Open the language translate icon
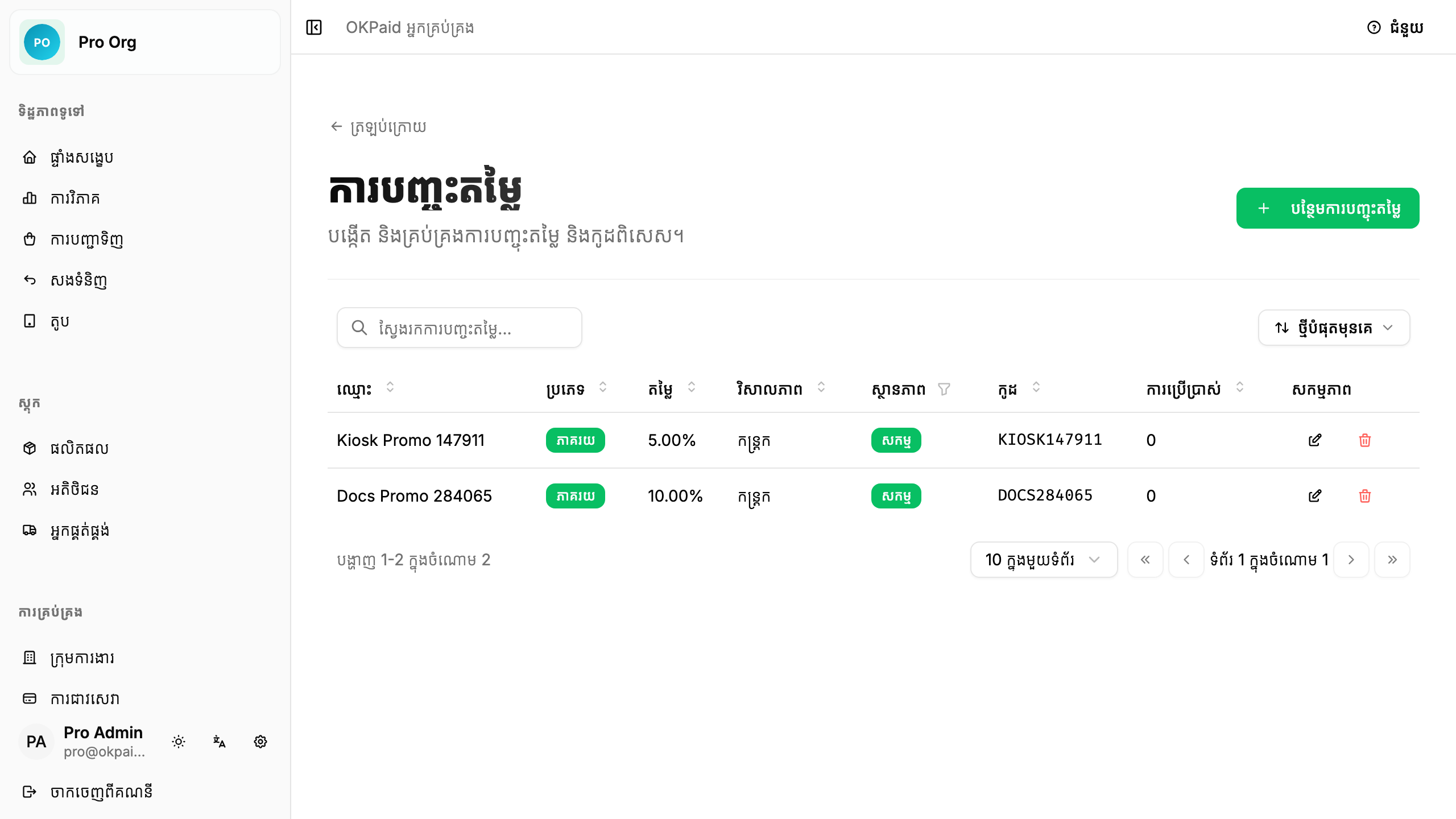 click(x=220, y=742)
